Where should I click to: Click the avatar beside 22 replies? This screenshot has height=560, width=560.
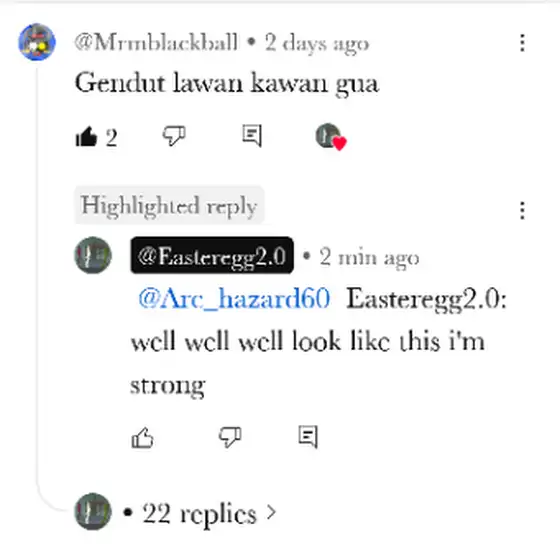[93, 511]
